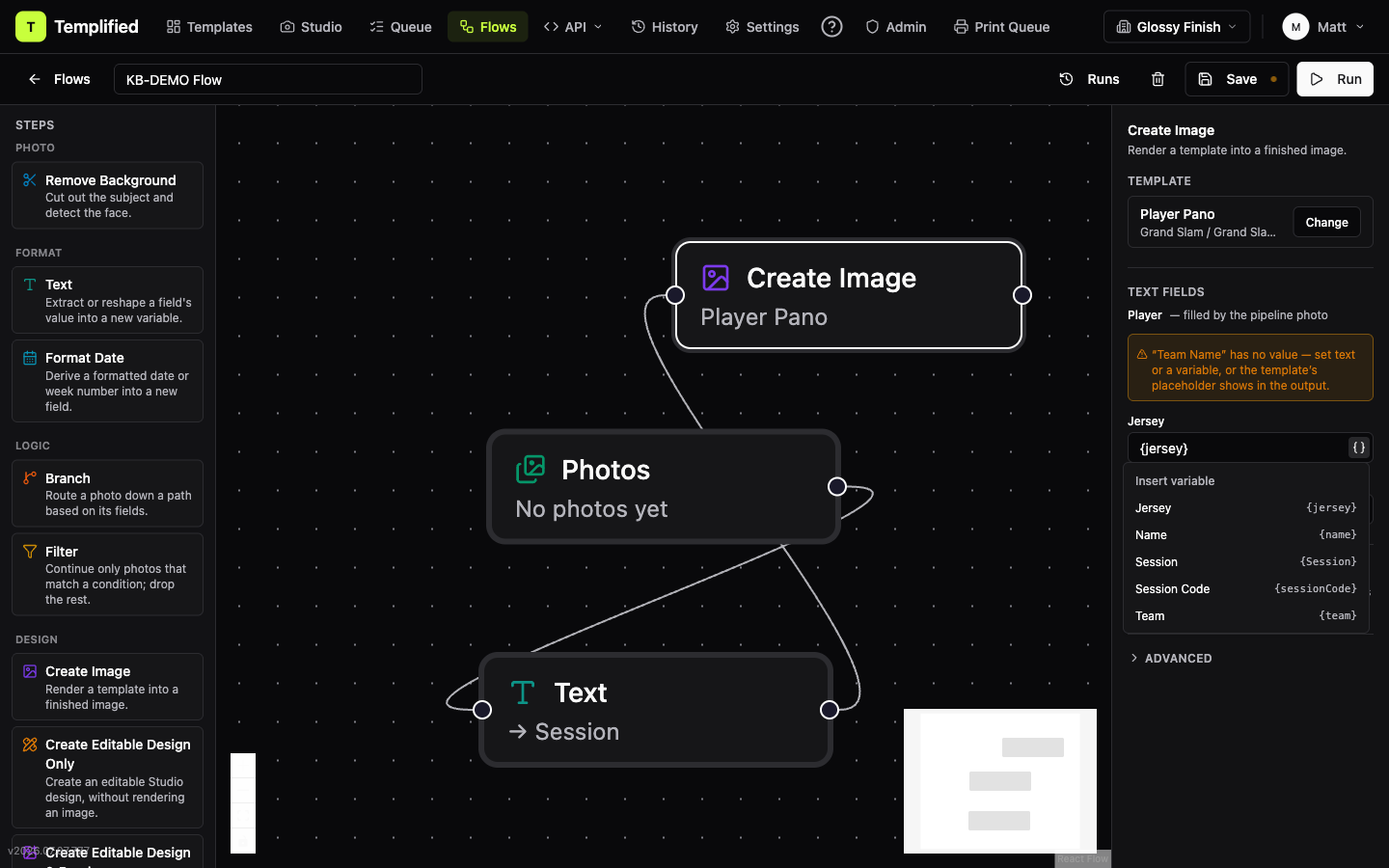Select the Text Session node on canvas
The image size is (1389, 868).
[x=656, y=710]
